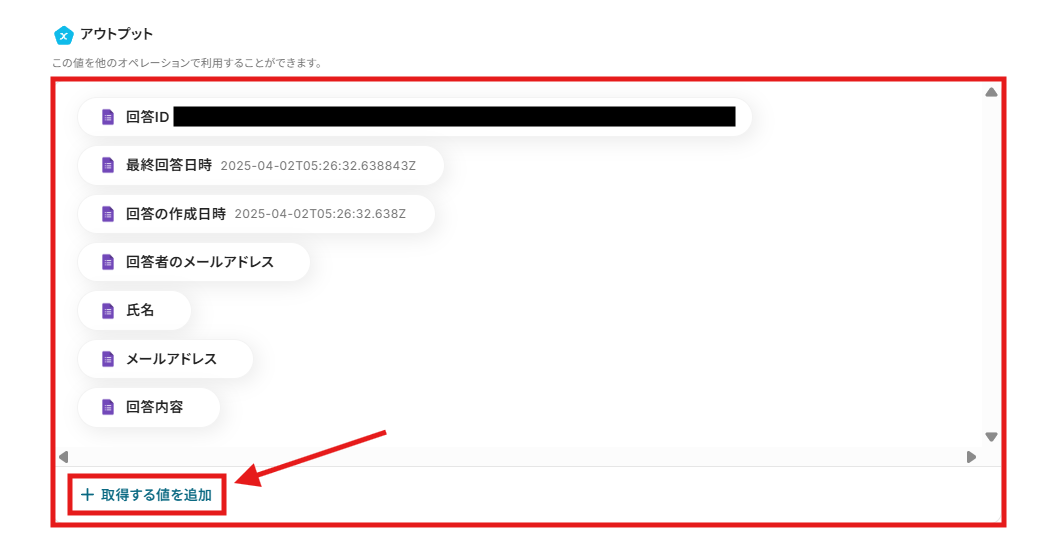Click the scroll down arrow
This screenshot has height=543, width=1040.
point(991,437)
